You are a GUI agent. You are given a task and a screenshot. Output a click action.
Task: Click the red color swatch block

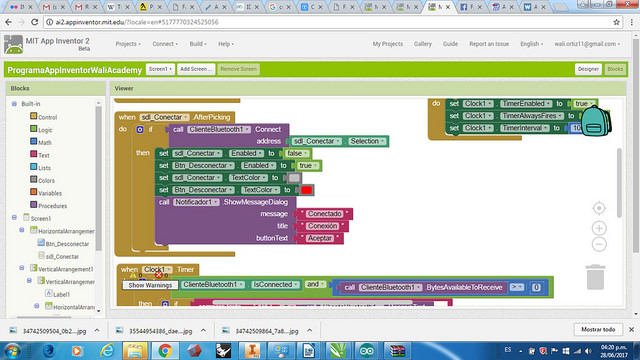click(306, 190)
